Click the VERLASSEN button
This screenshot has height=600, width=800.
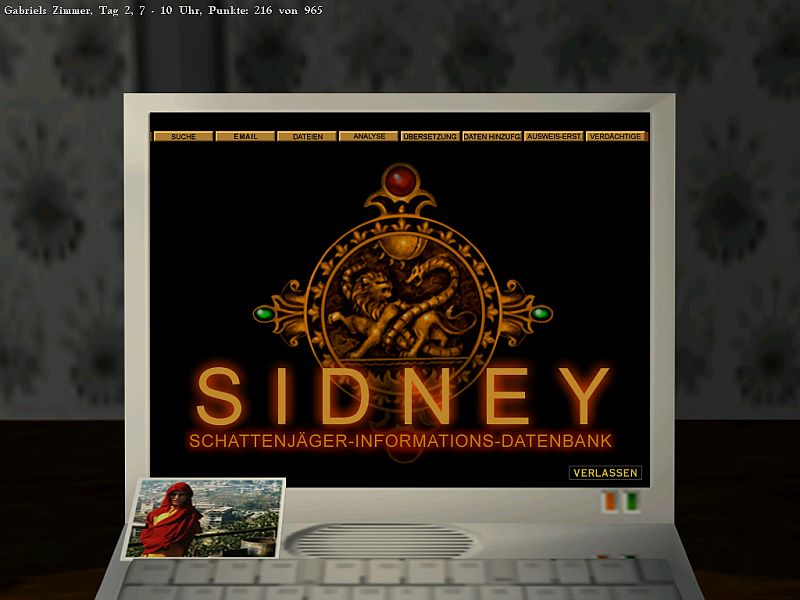point(605,472)
